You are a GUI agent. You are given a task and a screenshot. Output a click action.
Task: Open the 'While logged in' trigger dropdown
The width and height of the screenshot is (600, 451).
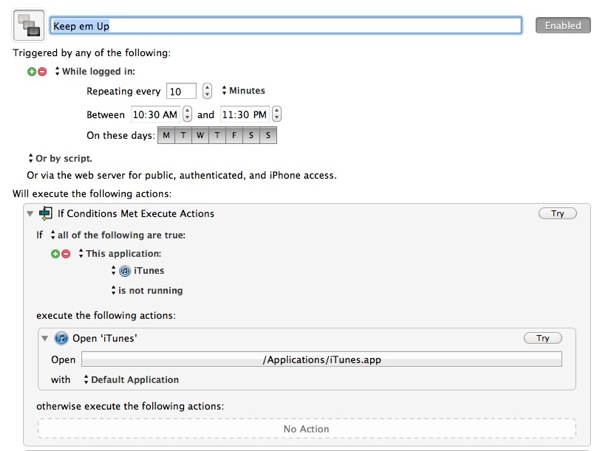click(x=95, y=72)
